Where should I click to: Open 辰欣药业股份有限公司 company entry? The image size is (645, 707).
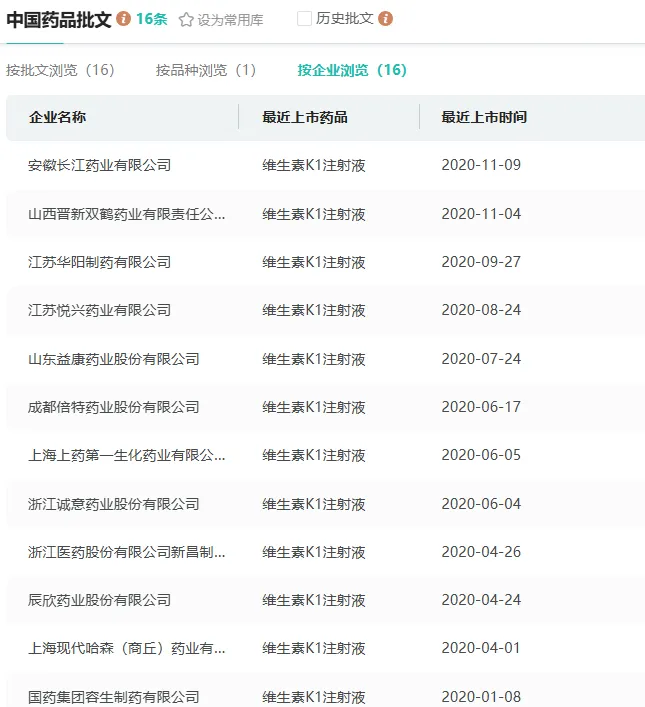[x=100, y=600]
